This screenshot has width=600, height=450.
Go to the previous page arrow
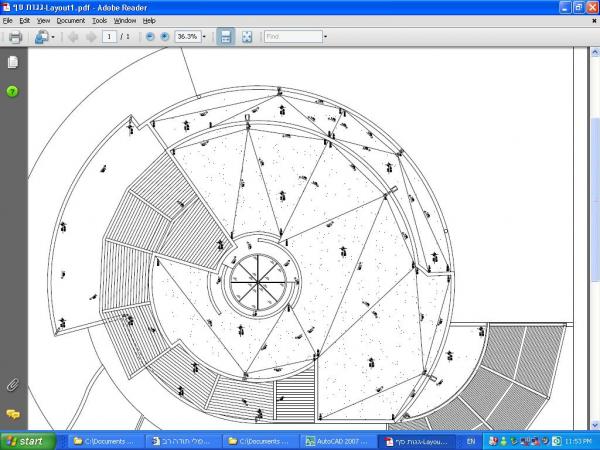pos(72,37)
